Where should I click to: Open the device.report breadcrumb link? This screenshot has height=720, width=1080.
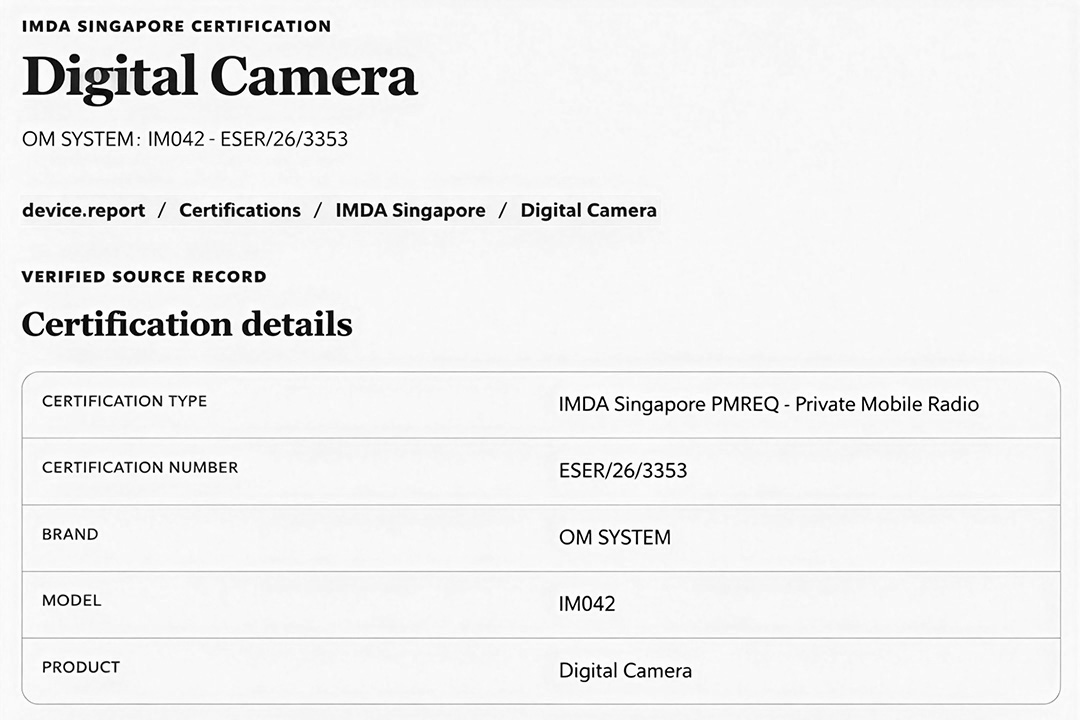83,210
